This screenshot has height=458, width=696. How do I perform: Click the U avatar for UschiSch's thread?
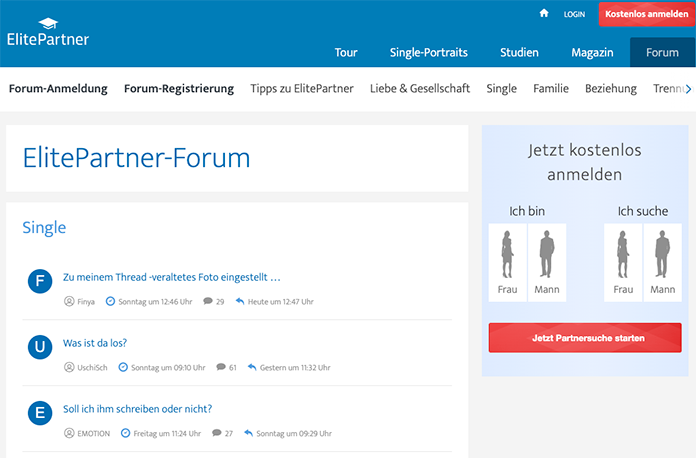40,347
